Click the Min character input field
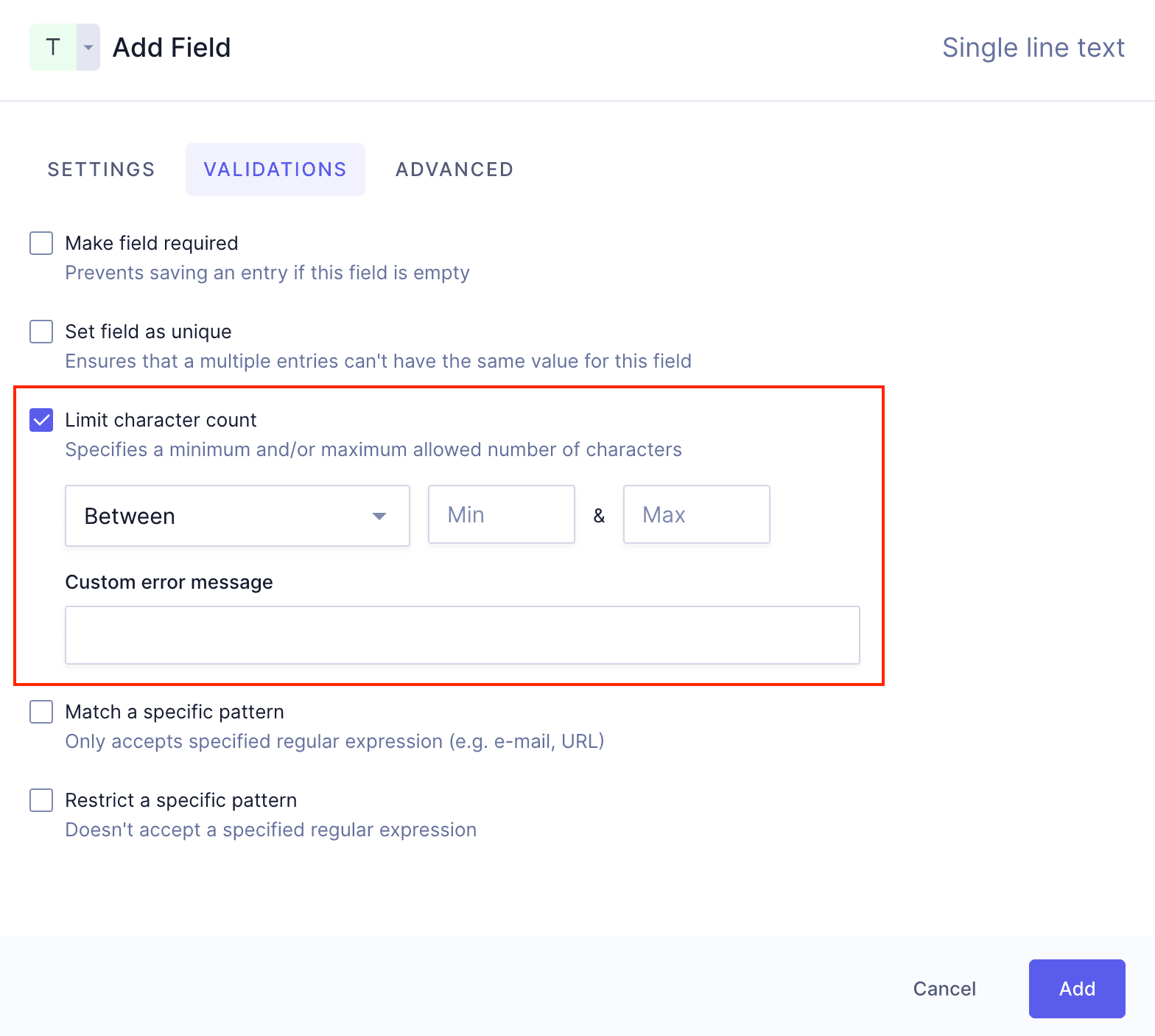This screenshot has width=1155, height=1036. (501, 514)
